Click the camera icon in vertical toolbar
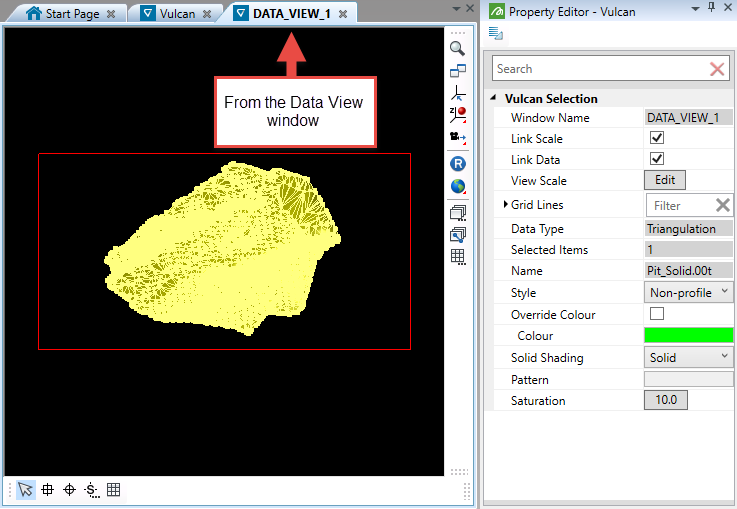737x509 pixels. [457, 138]
